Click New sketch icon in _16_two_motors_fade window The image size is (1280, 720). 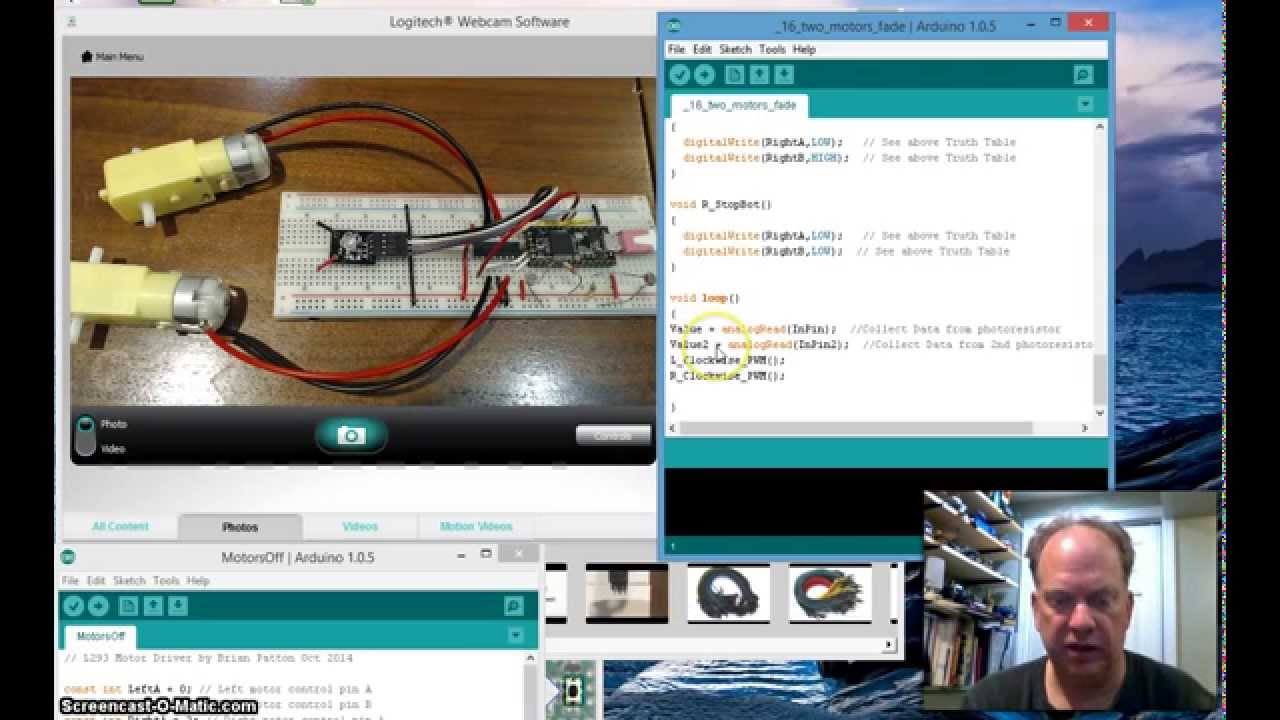(735, 74)
